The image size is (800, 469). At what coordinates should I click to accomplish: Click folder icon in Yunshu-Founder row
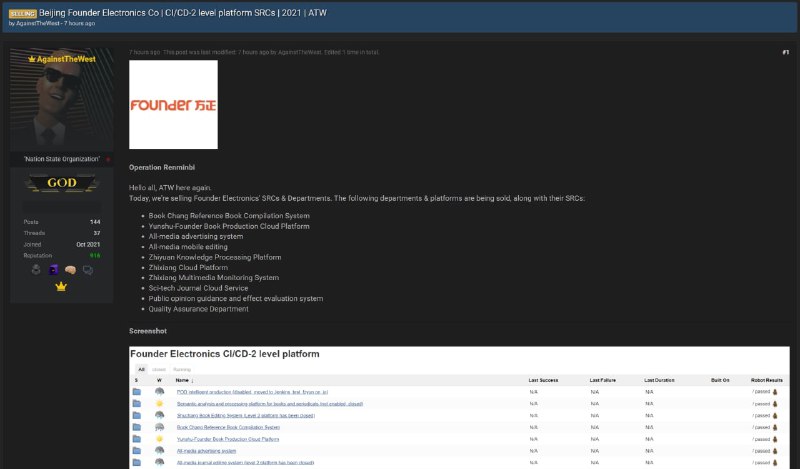point(137,439)
